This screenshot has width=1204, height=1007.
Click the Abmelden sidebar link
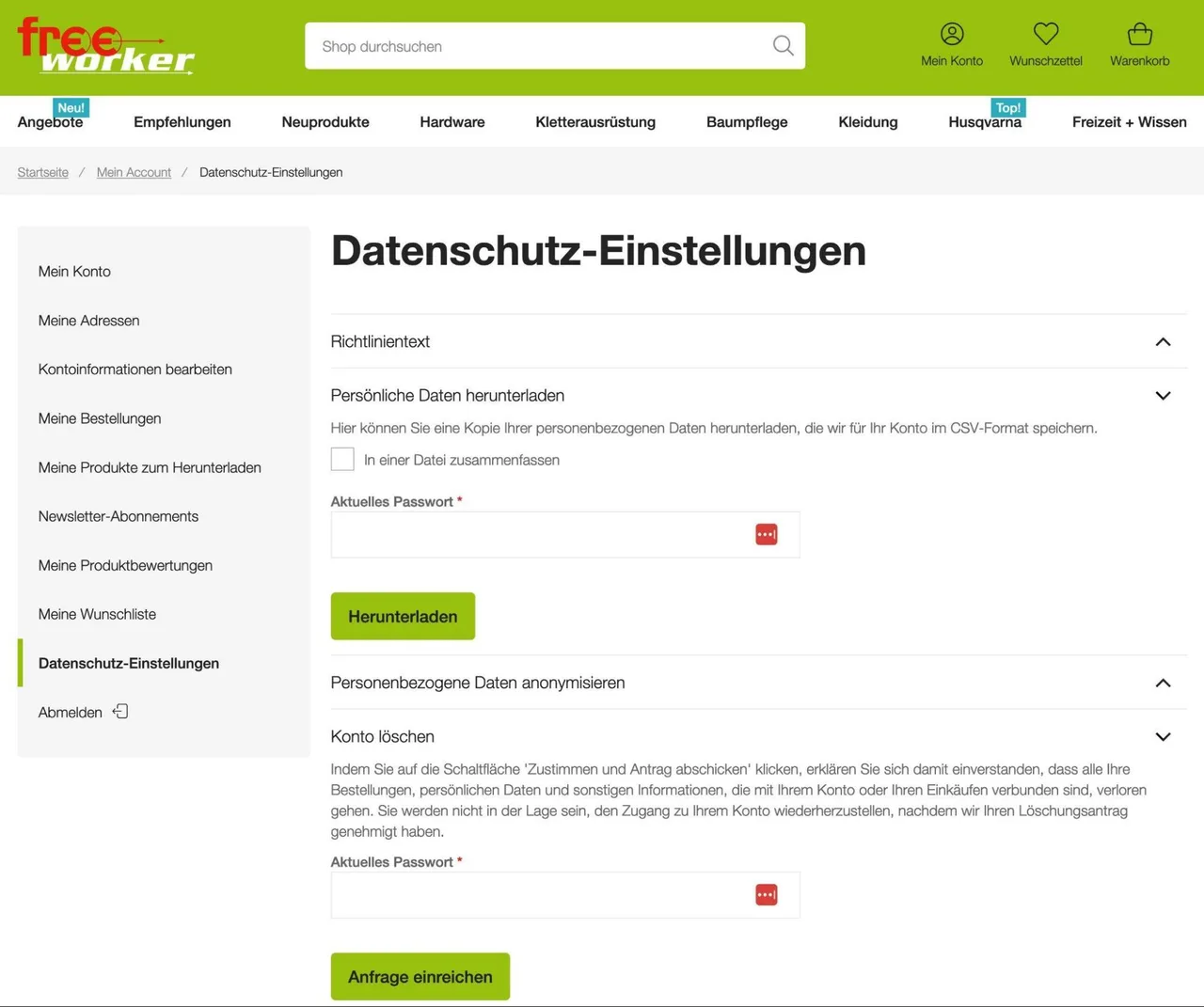71,713
